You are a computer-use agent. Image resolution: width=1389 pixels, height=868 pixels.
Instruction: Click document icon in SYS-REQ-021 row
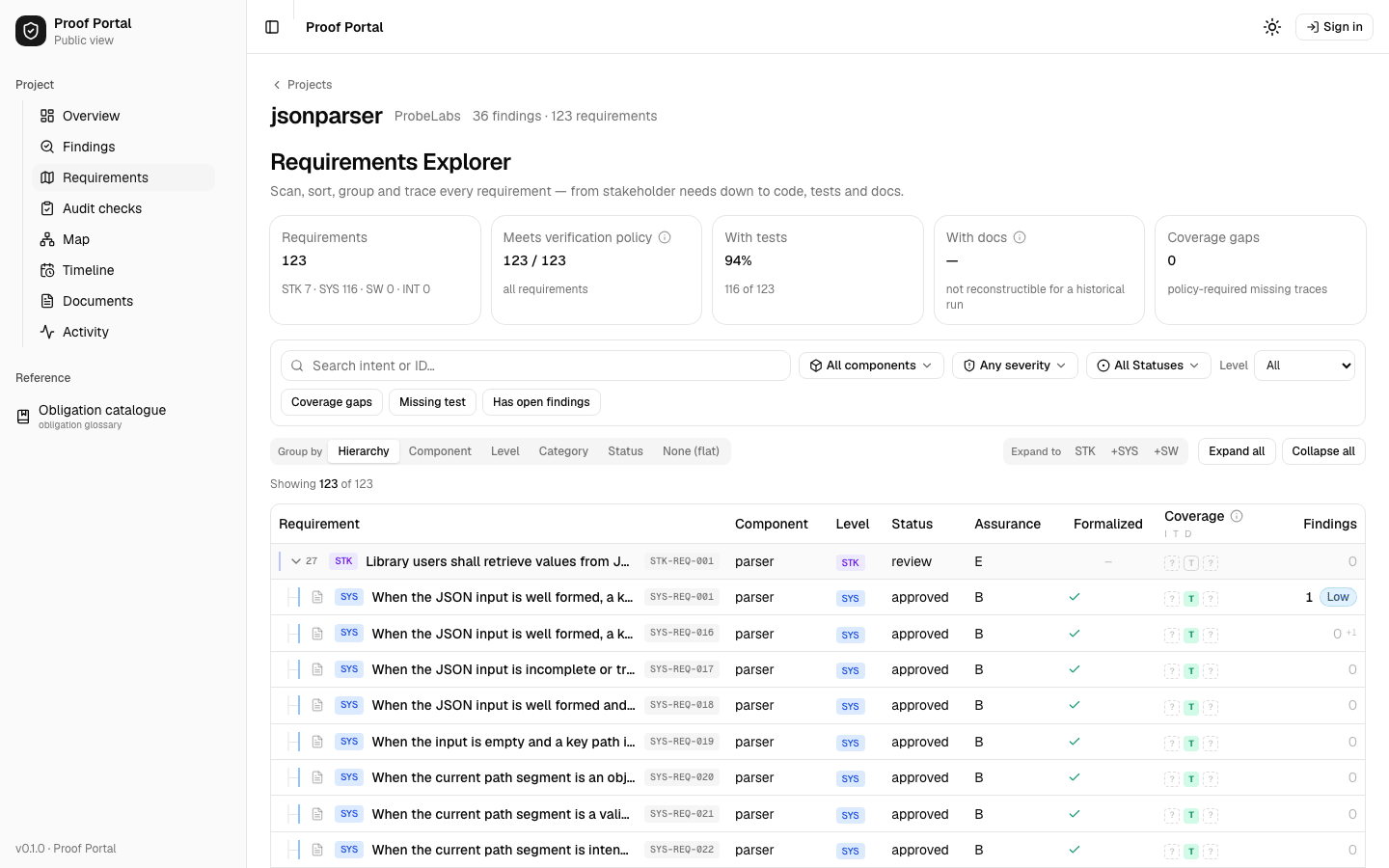point(317,814)
